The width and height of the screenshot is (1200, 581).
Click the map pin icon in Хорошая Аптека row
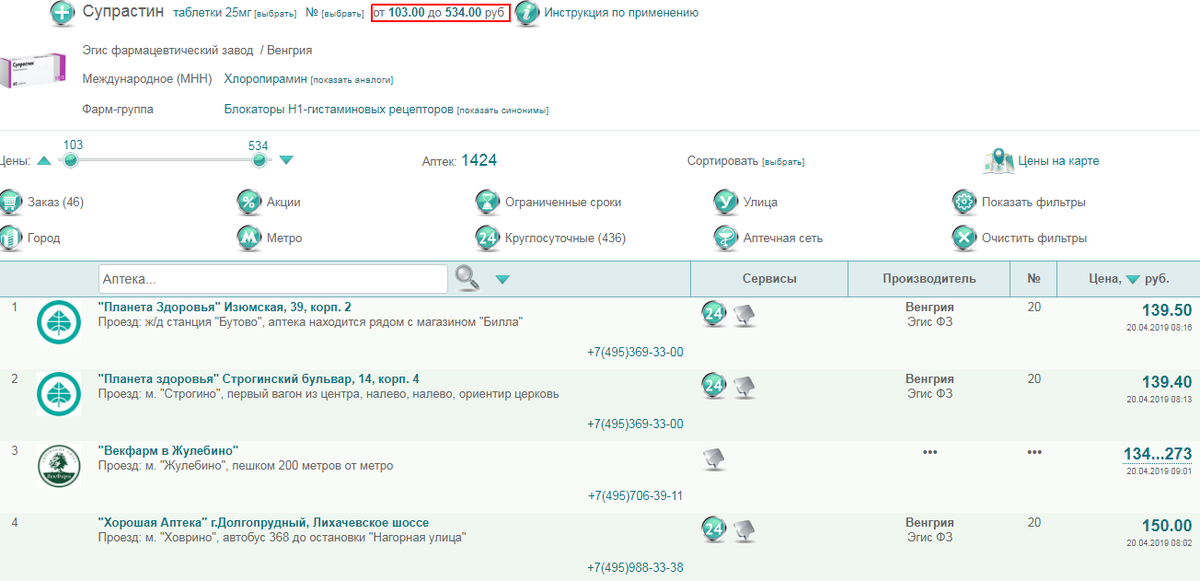click(744, 532)
